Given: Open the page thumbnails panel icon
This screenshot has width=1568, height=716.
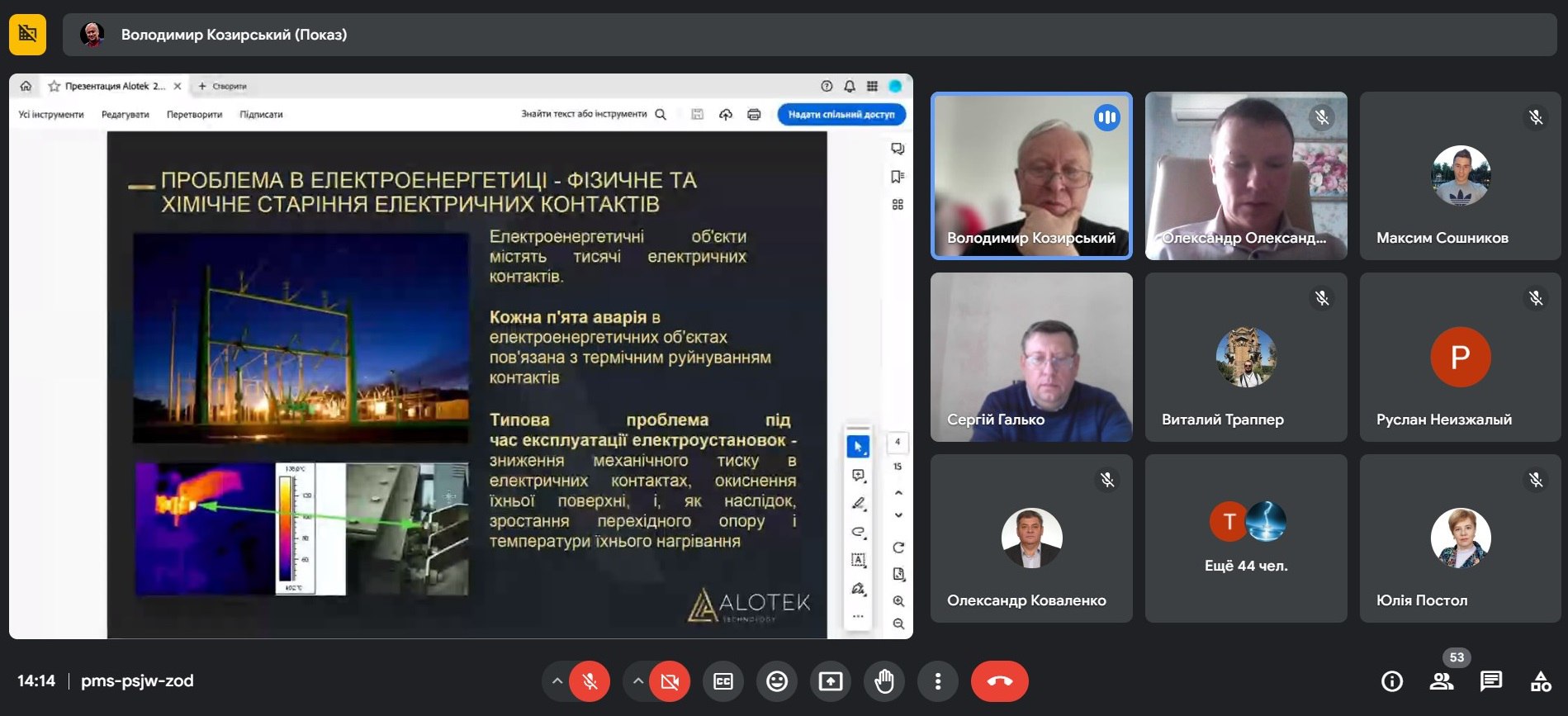Looking at the screenshot, I should pos(898,204).
